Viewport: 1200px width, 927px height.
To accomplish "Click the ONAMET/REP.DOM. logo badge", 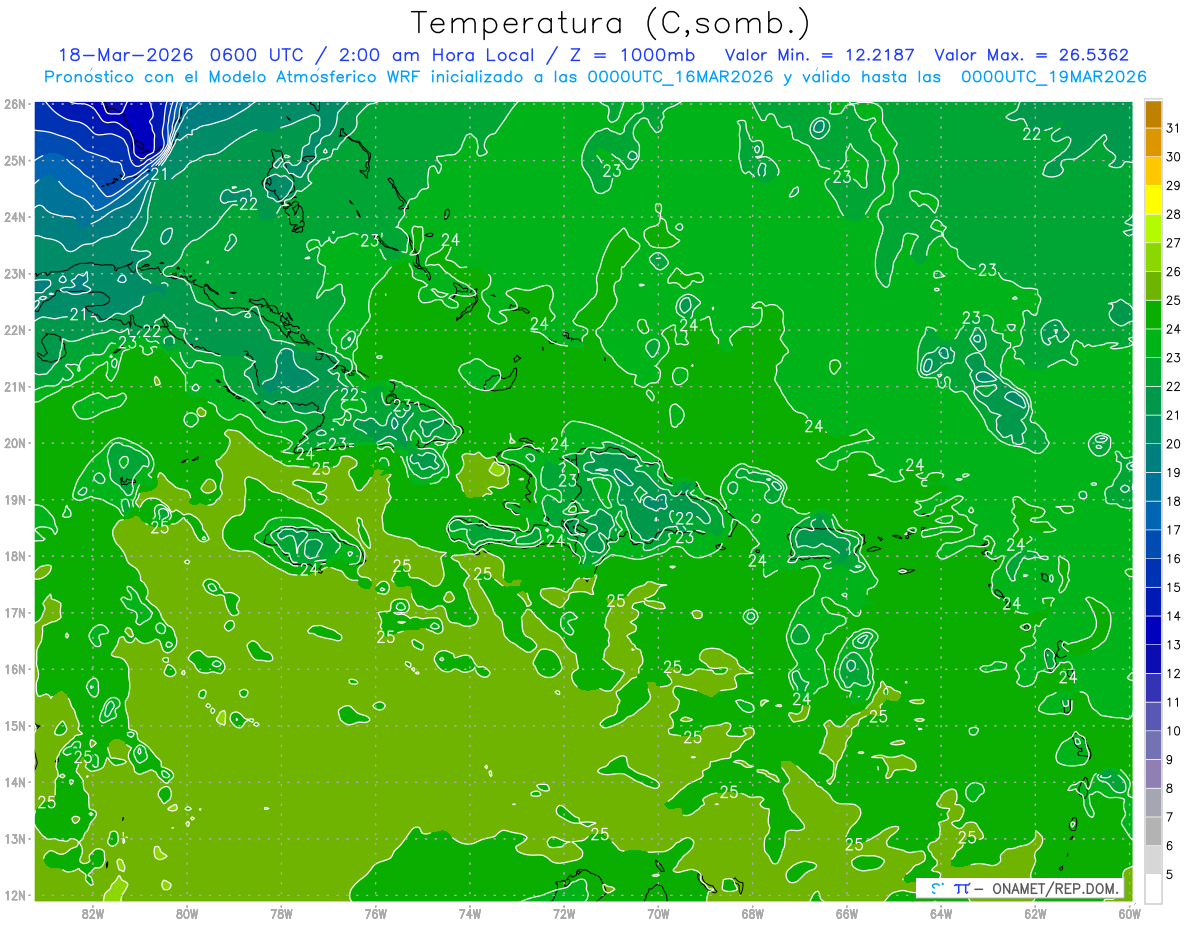I will click(x=1021, y=888).
